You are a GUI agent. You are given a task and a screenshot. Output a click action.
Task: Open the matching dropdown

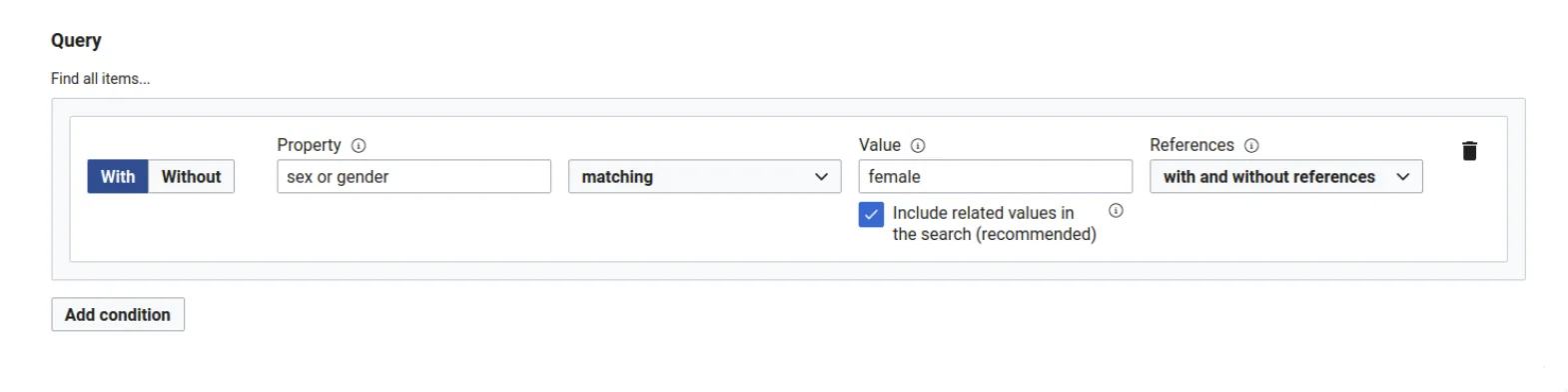pyautogui.click(x=705, y=177)
